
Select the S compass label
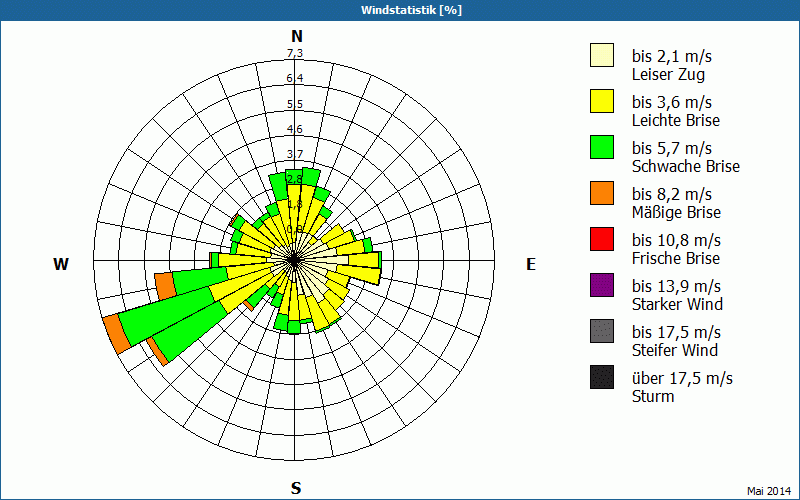click(x=296, y=488)
